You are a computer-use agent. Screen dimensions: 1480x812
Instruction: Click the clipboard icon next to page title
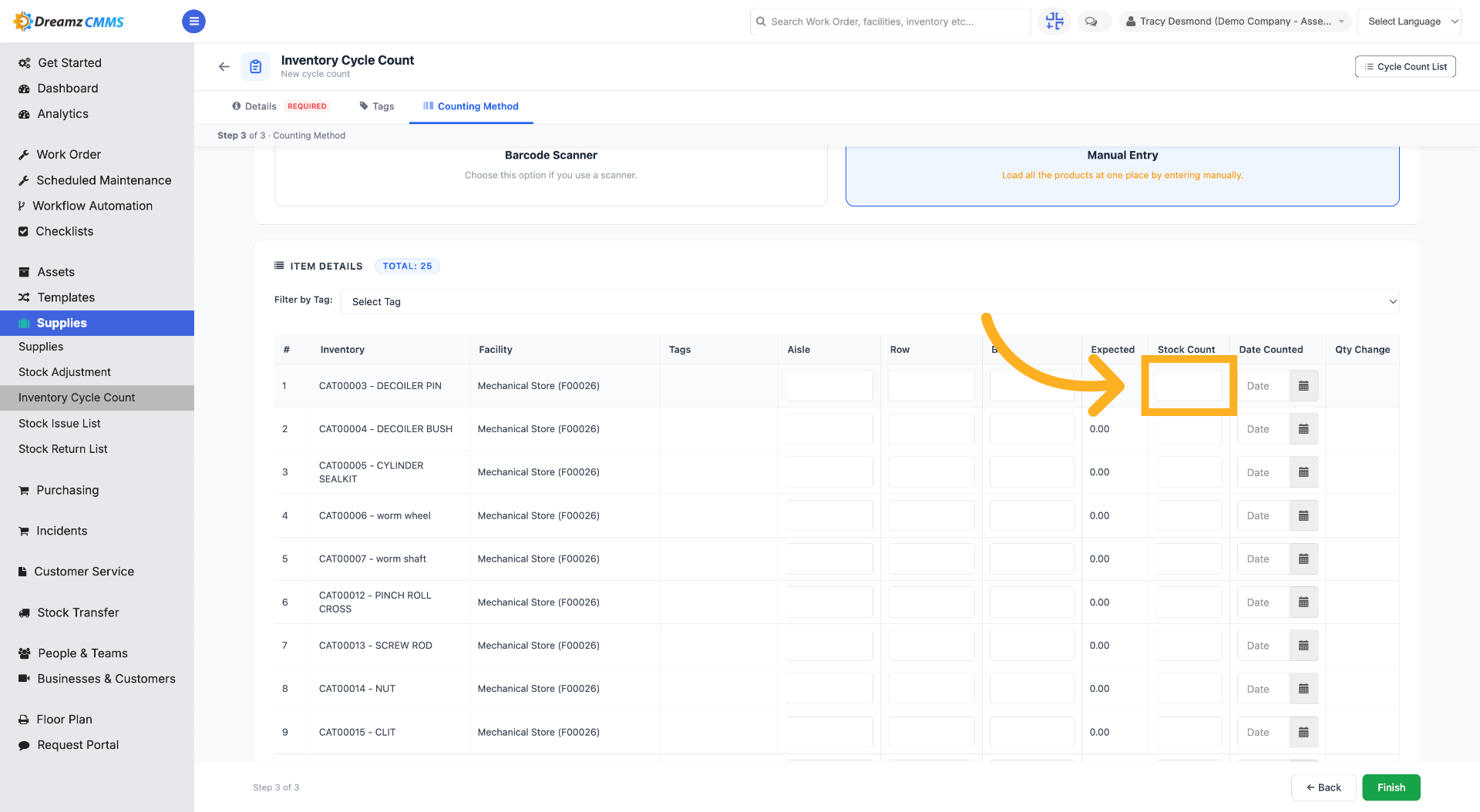[256, 66]
